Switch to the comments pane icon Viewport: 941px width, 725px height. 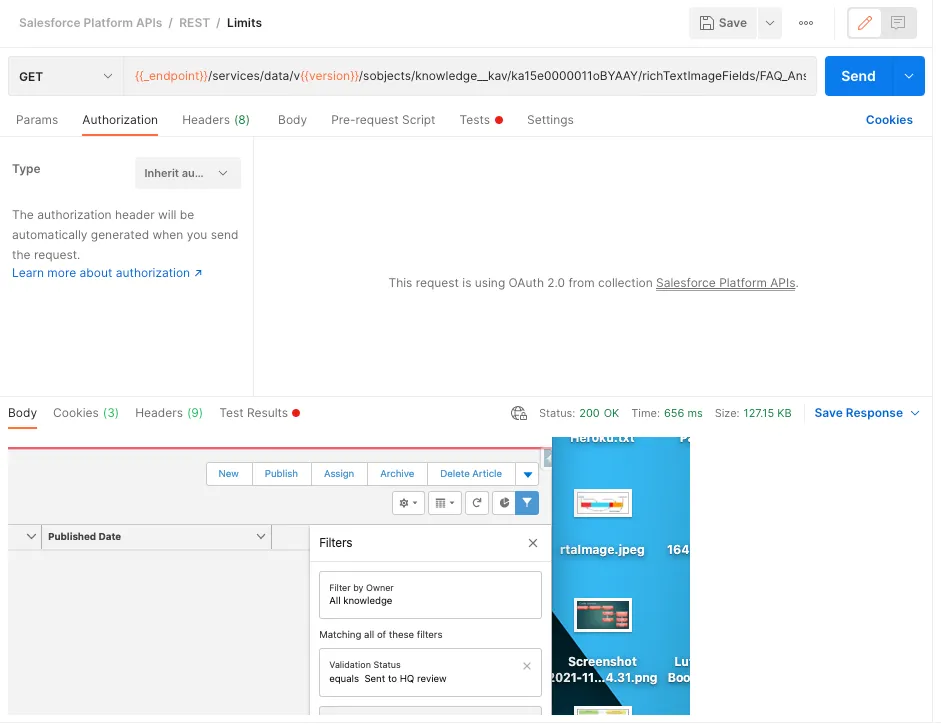(x=897, y=22)
